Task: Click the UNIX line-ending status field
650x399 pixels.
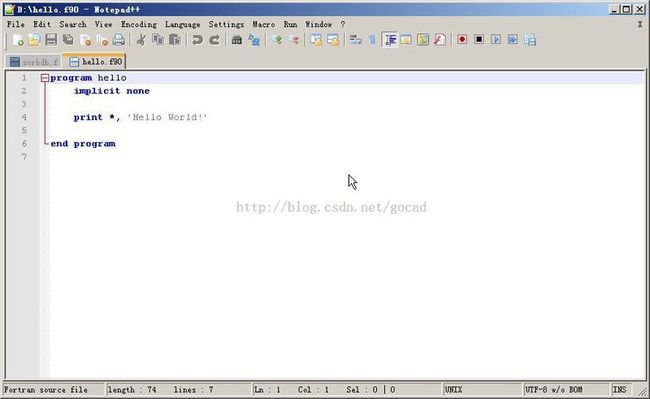Action: point(483,390)
